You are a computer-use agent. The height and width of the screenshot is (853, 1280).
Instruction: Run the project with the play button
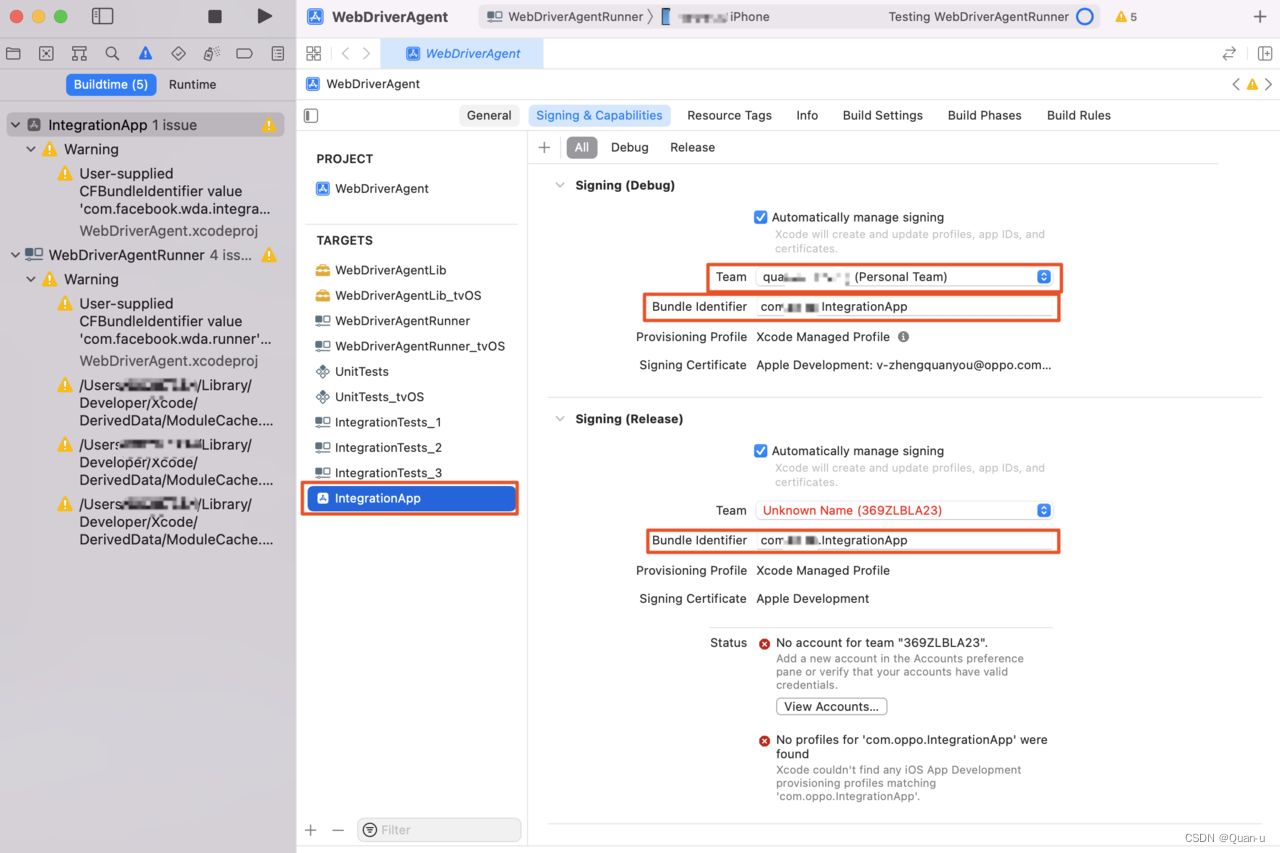point(264,16)
